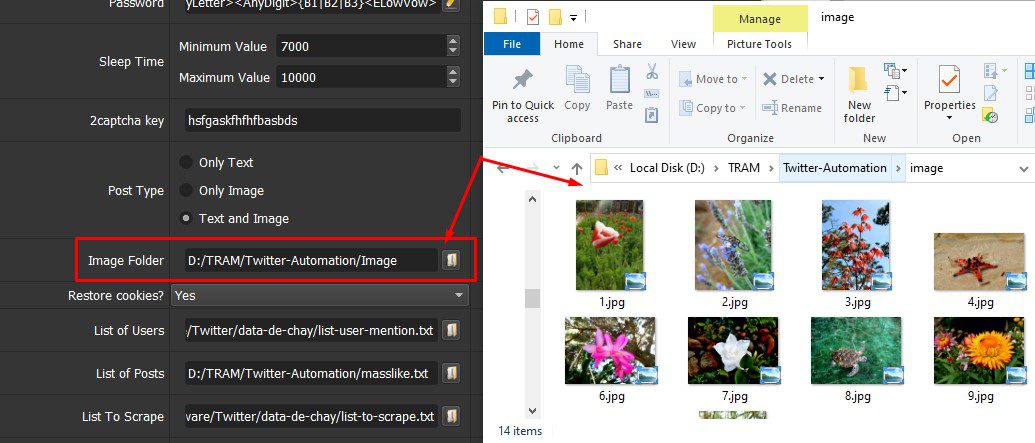Click quick access toolbar New folder icon
Image resolution: width=1035 pixels, height=443 pixels.
[555, 17]
